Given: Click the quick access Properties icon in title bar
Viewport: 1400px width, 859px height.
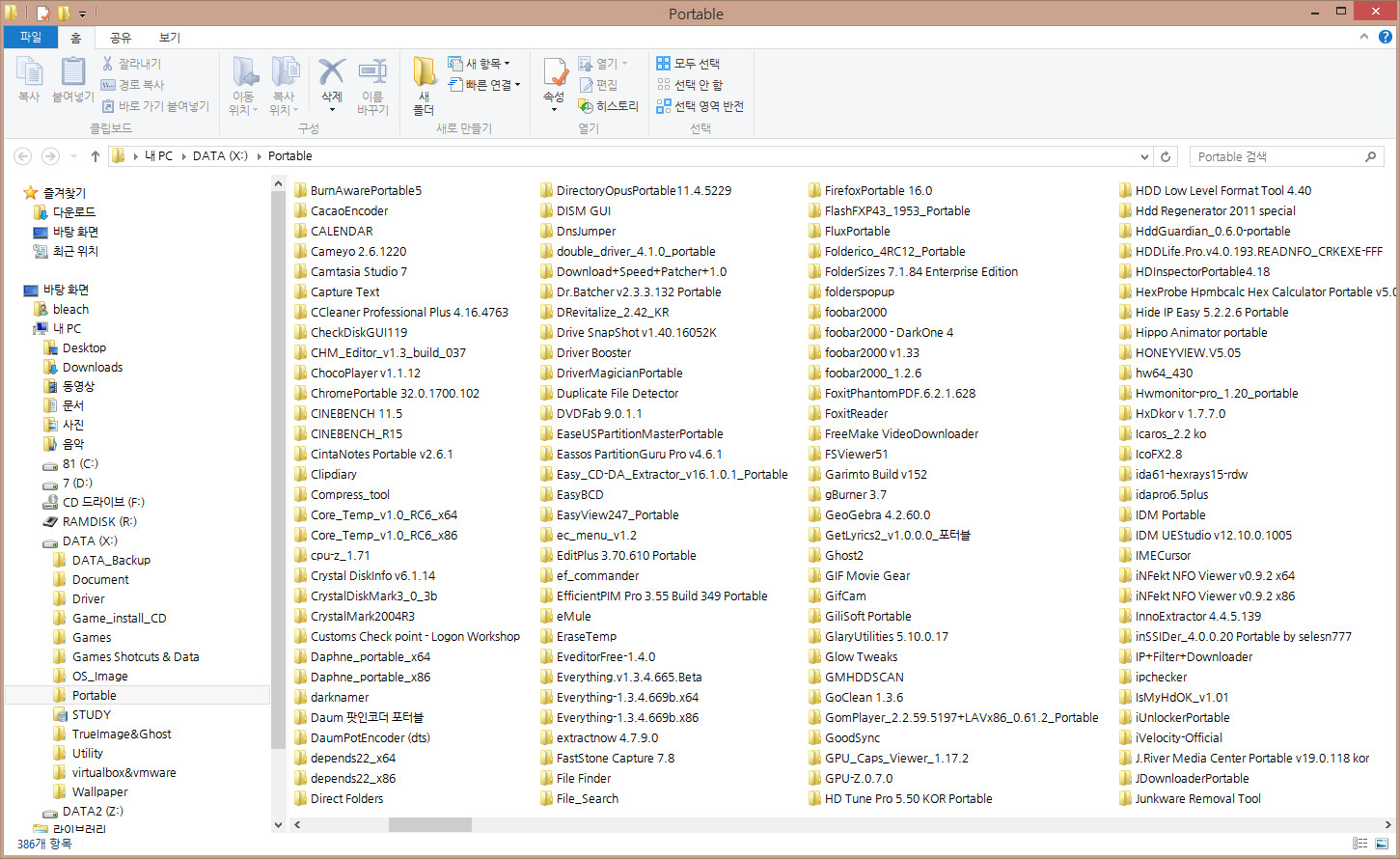Looking at the screenshot, I should point(42,14).
